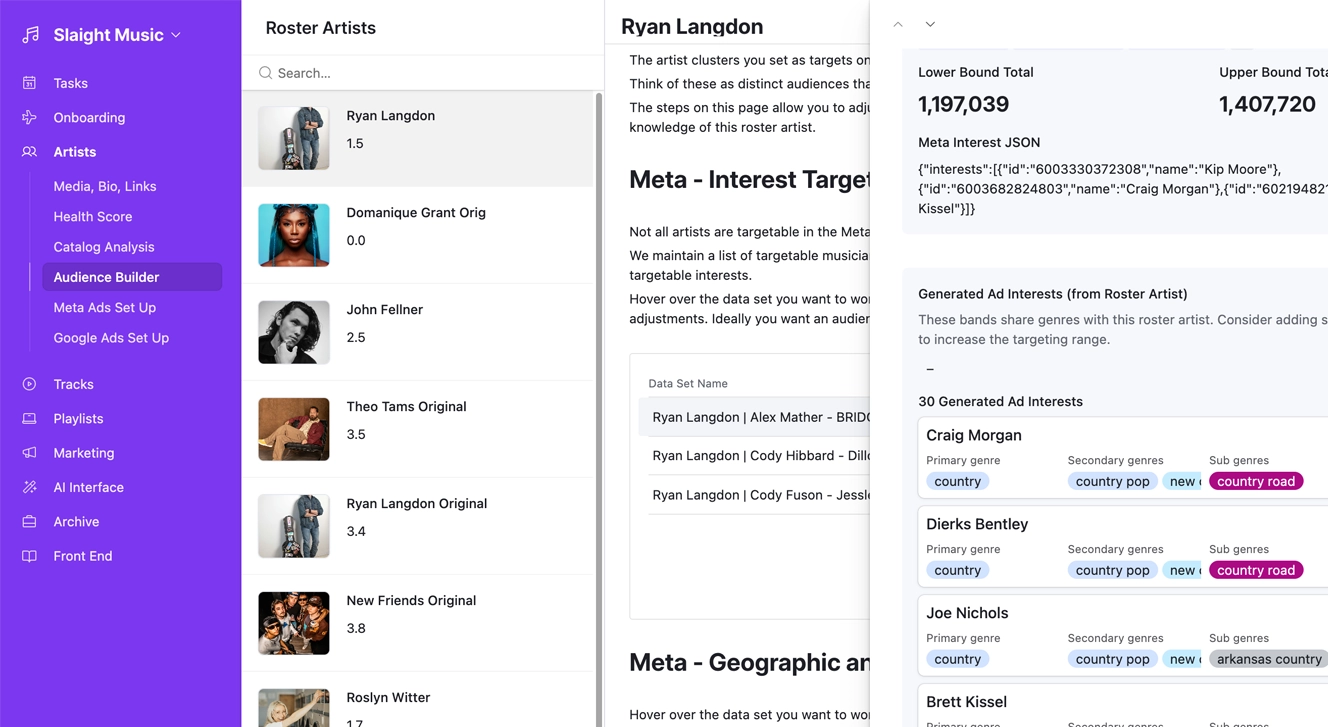Screen dimensions: 1328x727
Task: Select the Archive briefcase icon
Action: click(28, 521)
